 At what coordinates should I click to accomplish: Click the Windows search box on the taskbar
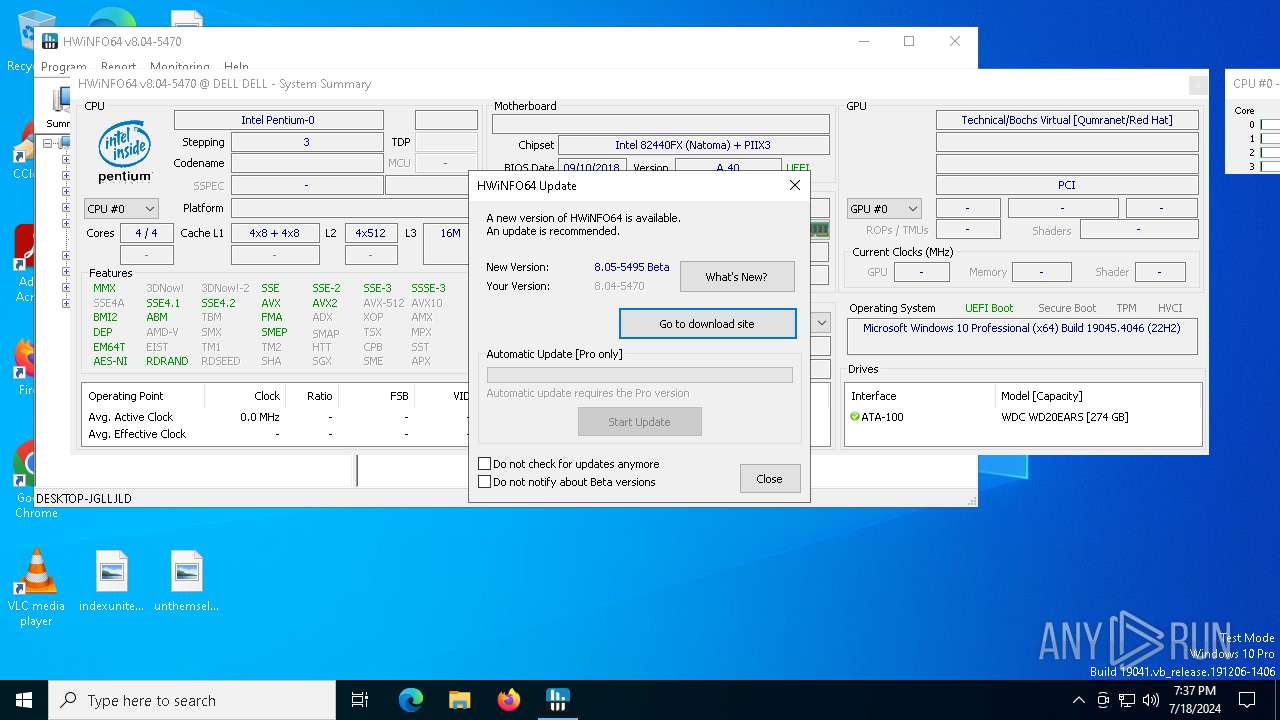192,700
